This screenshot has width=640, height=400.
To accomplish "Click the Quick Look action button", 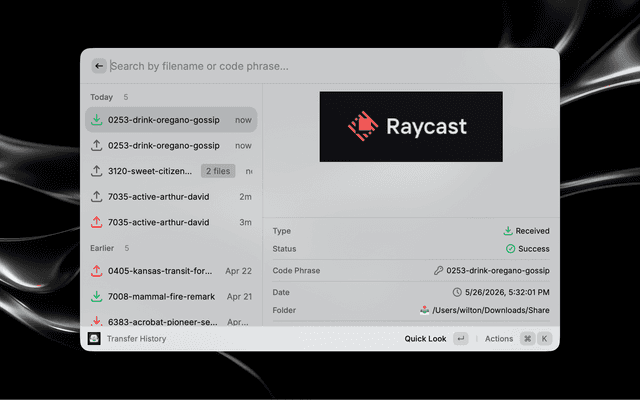I will click(x=425, y=339).
